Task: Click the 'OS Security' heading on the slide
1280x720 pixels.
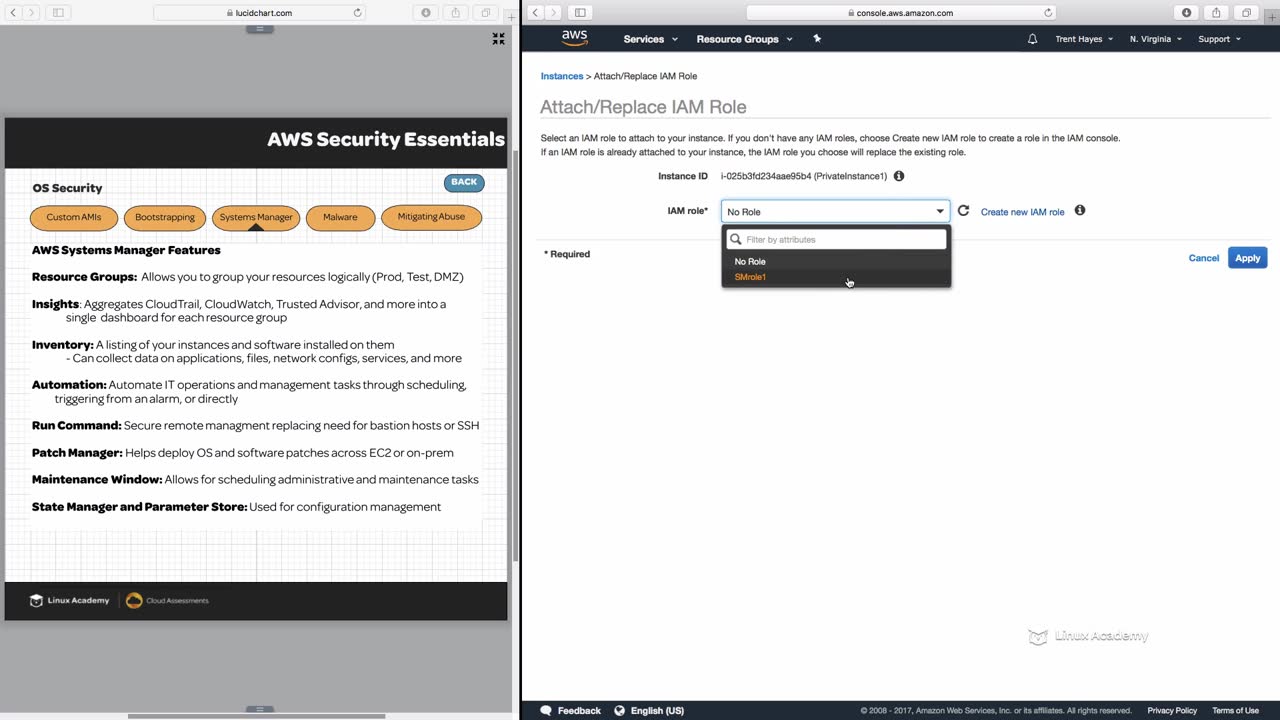Action: 67,188
